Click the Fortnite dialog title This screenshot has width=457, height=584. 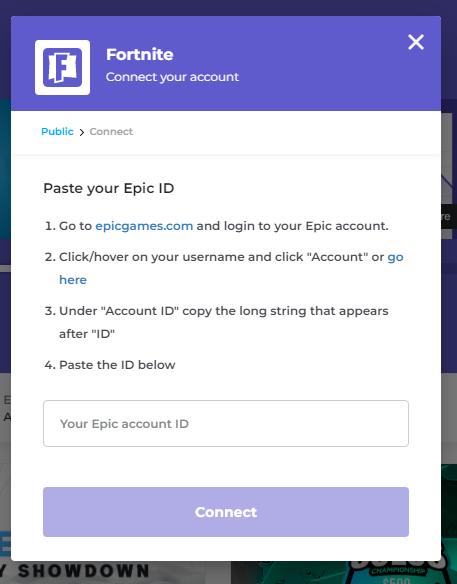pos(140,54)
